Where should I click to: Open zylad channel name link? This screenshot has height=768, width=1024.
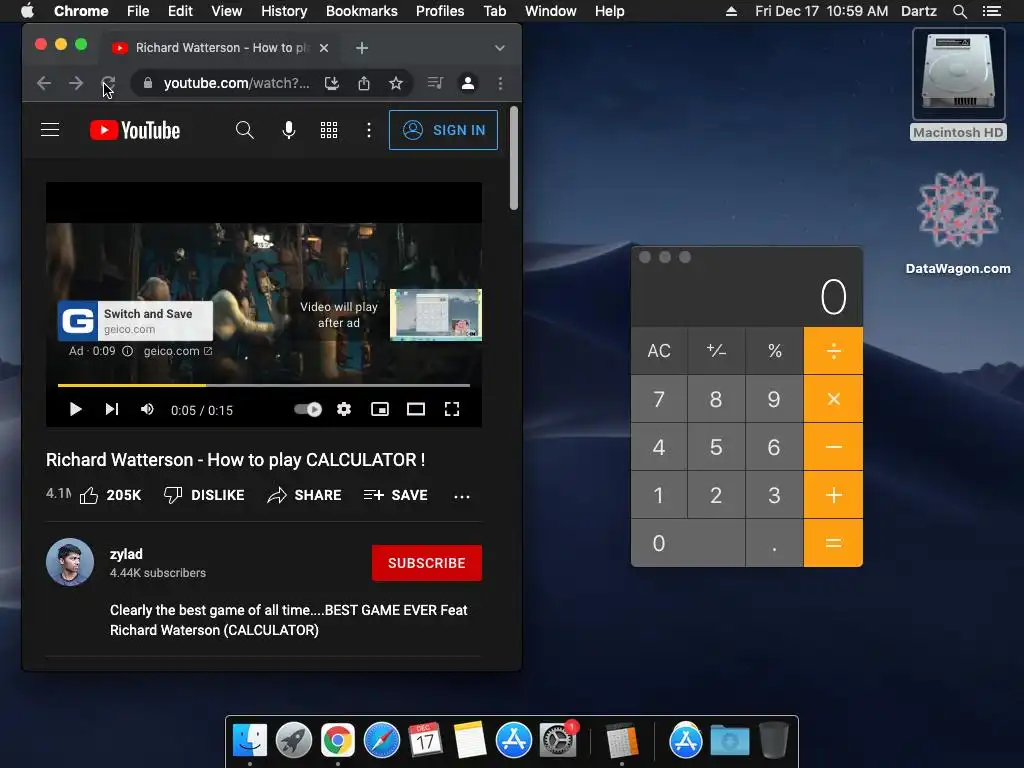(126, 554)
